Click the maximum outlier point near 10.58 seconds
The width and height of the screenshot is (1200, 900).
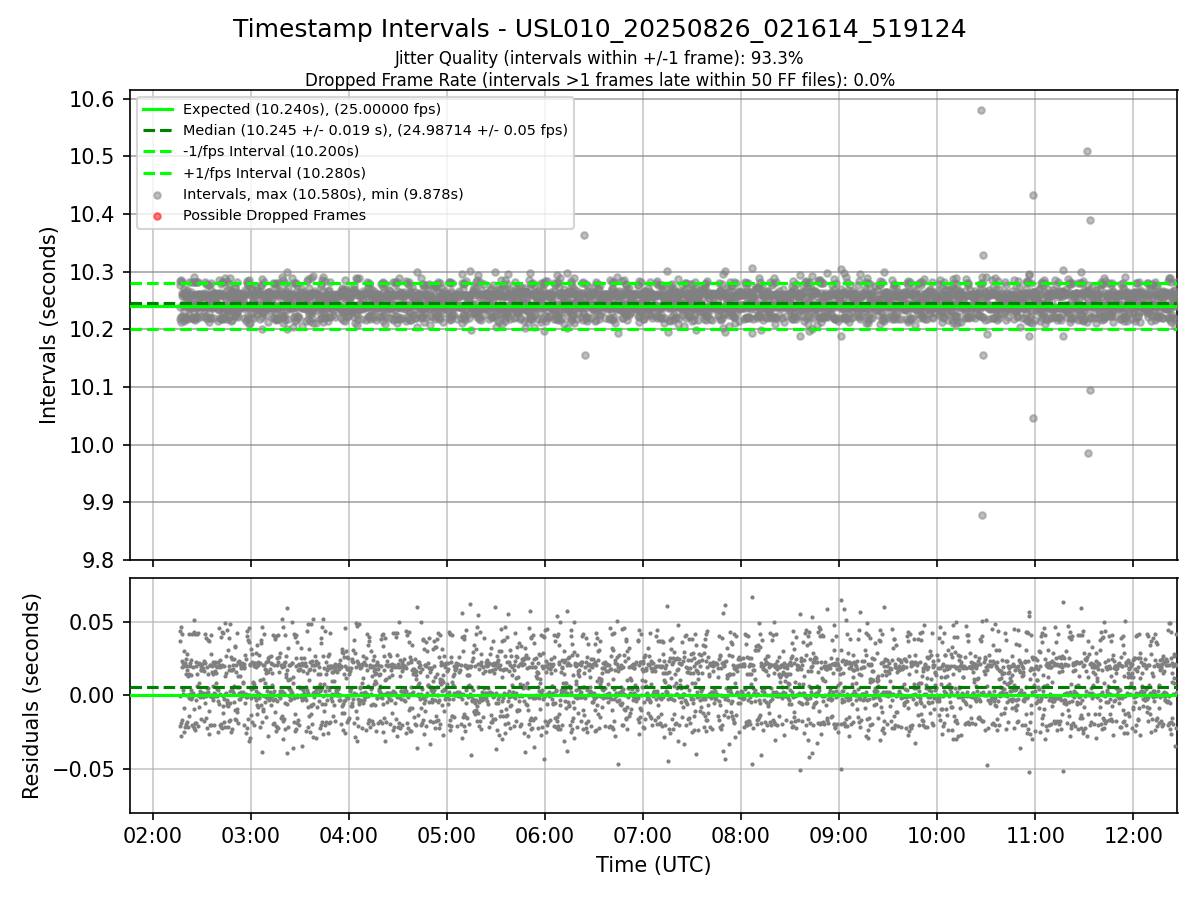(981, 110)
